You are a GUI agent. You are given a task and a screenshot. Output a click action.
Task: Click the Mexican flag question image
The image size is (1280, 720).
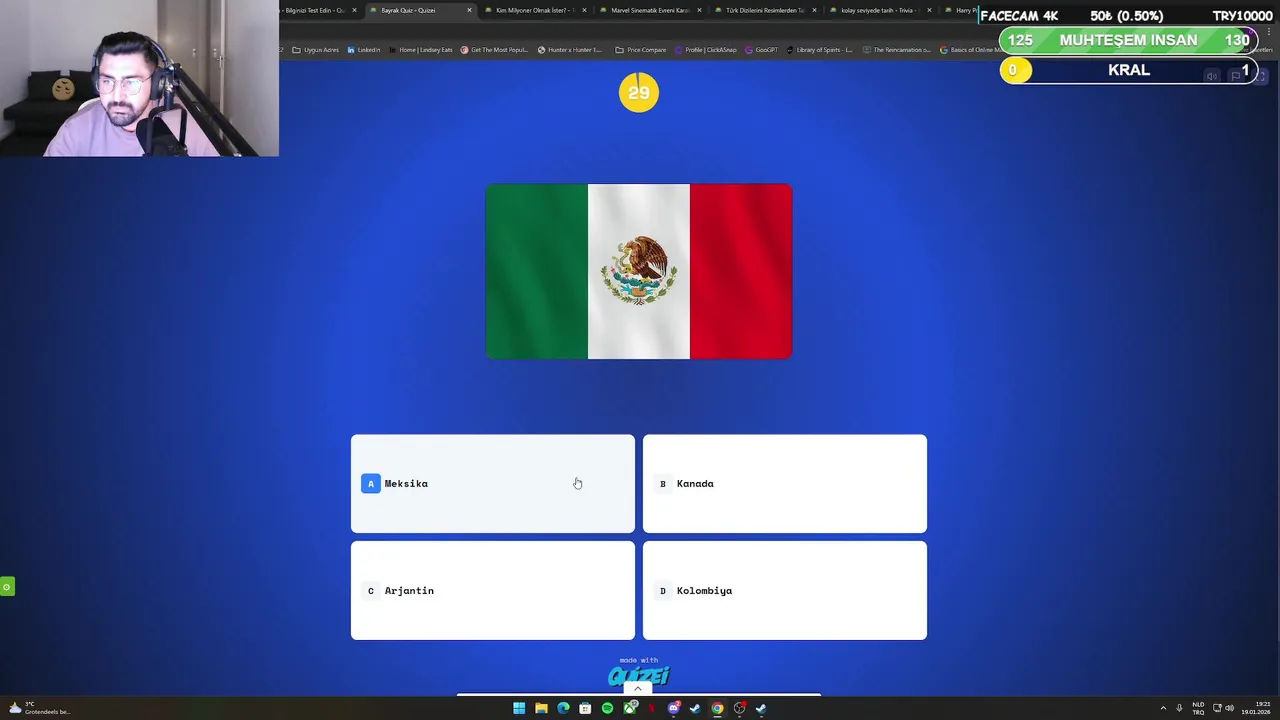[x=639, y=271]
